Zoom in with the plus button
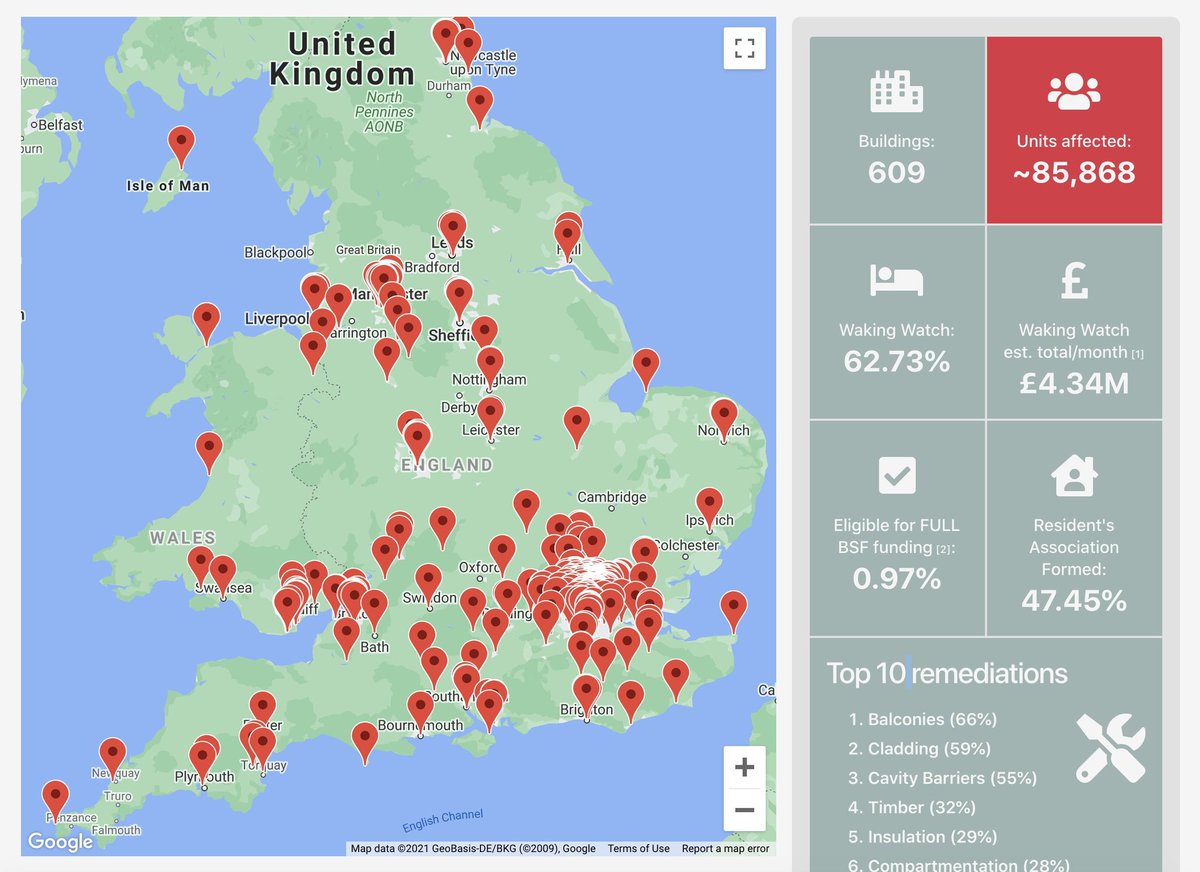This screenshot has height=872, width=1200. pyautogui.click(x=744, y=768)
